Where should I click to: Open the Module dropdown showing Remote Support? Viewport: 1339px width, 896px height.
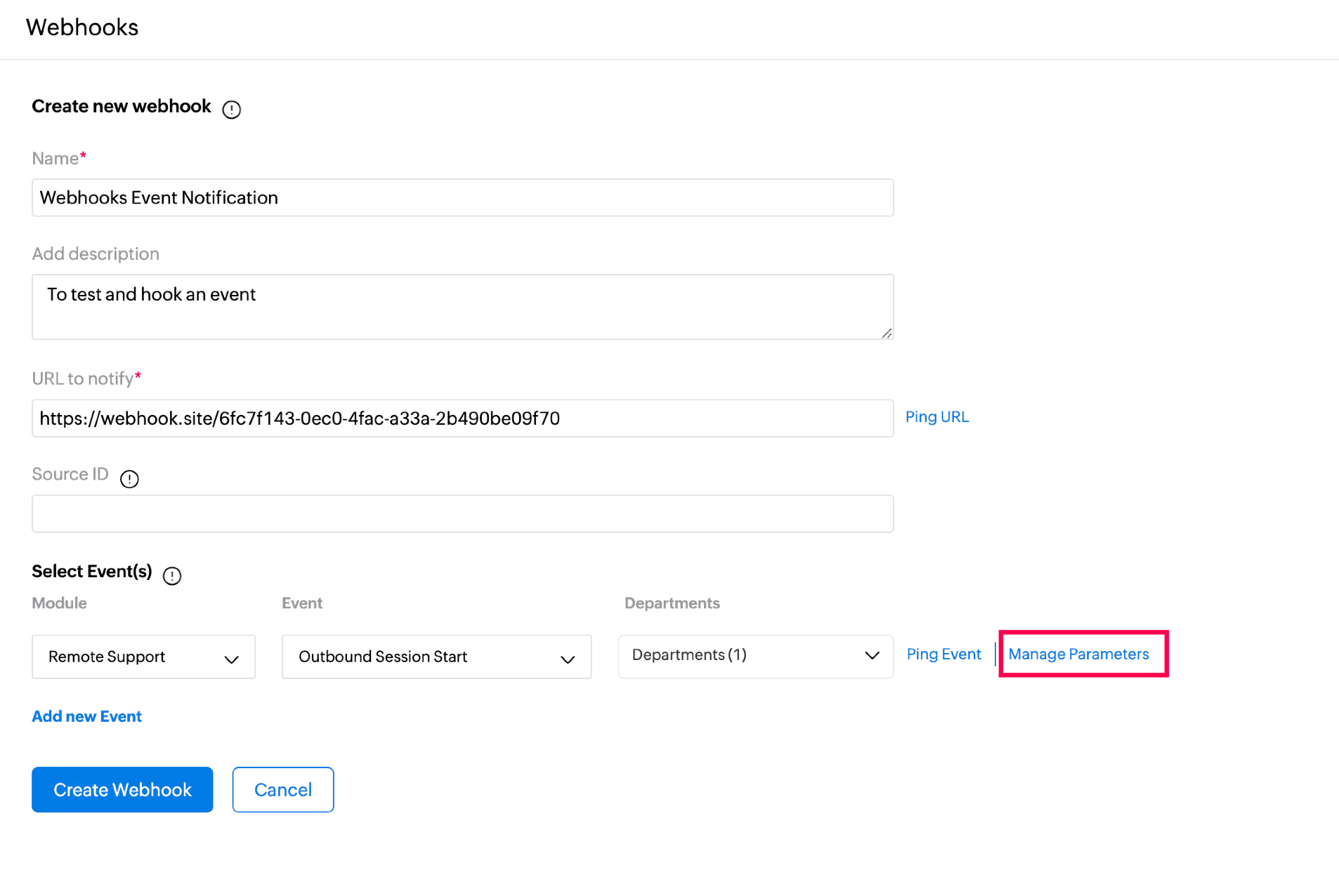click(143, 657)
